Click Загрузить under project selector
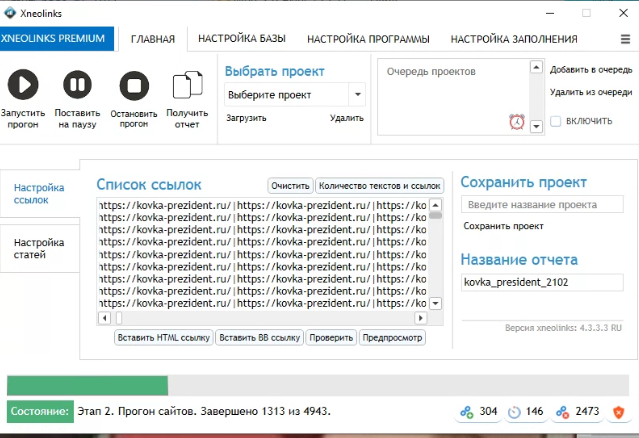Image resolution: width=639 pixels, height=438 pixels. coord(246,118)
